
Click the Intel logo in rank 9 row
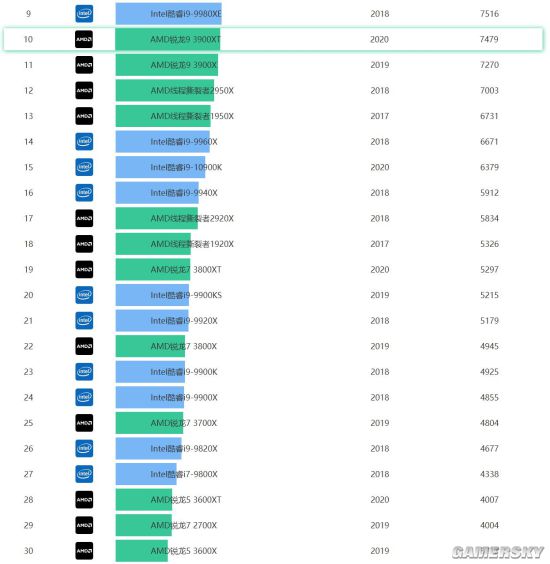coord(84,14)
